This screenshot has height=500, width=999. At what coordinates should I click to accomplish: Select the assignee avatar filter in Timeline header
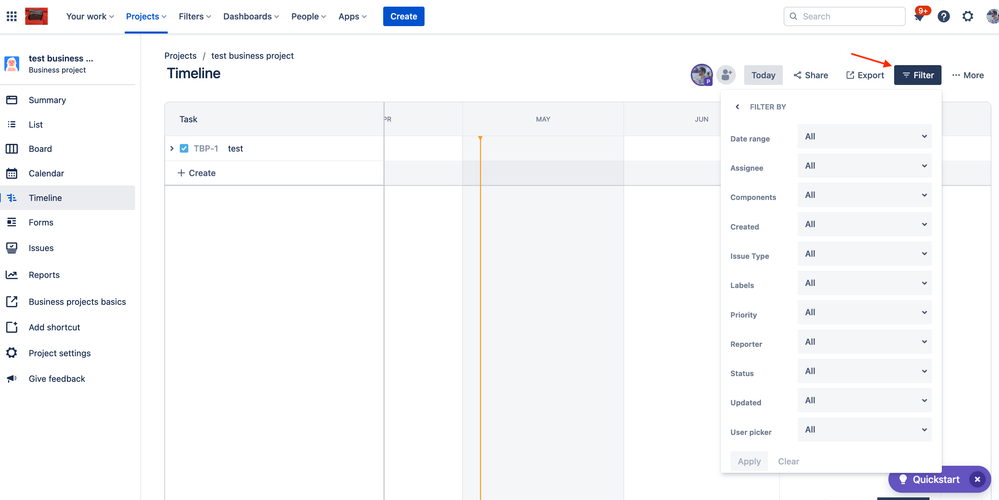click(x=701, y=75)
